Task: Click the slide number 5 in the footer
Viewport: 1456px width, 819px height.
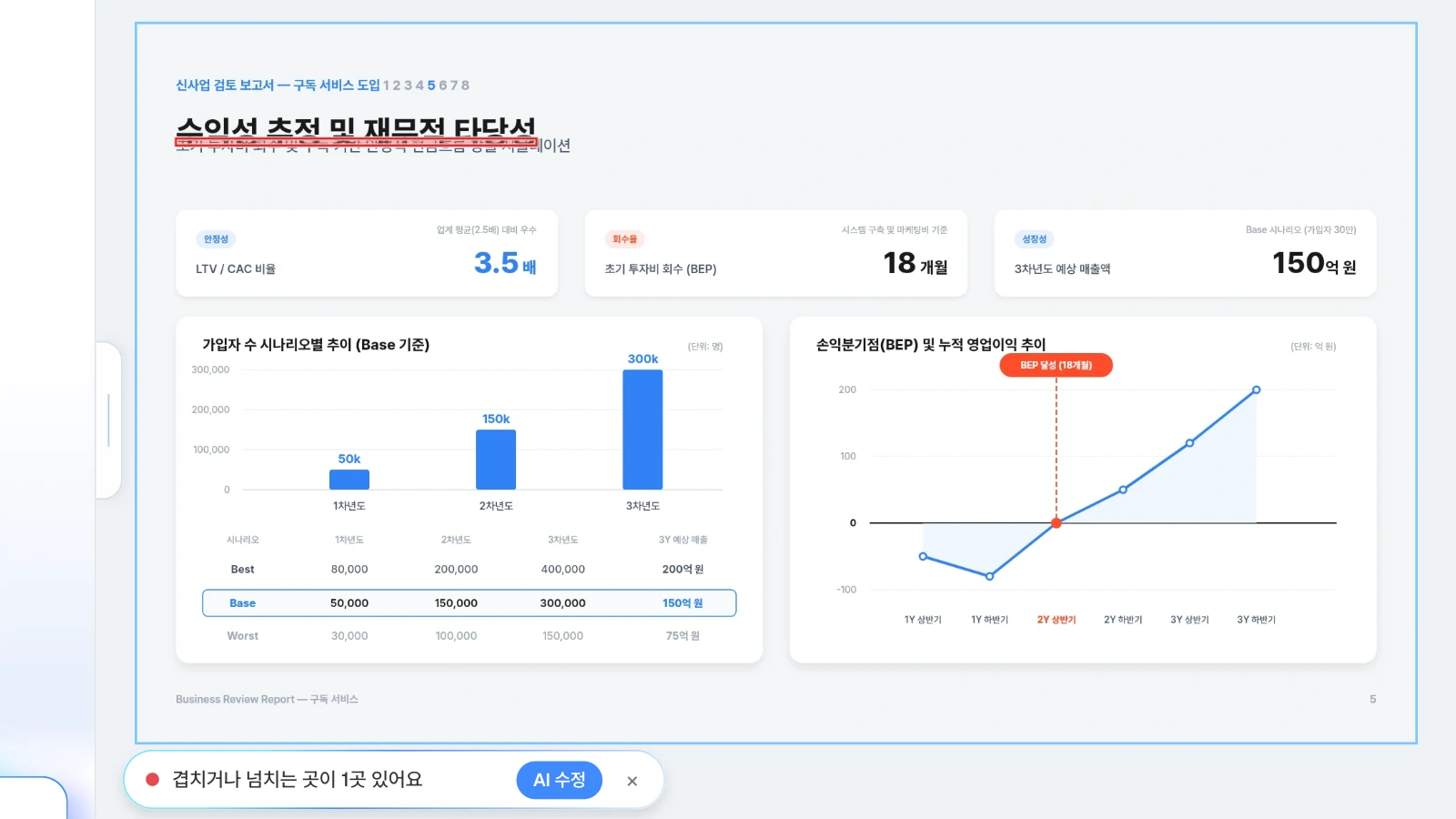Action: (1372, 700)
